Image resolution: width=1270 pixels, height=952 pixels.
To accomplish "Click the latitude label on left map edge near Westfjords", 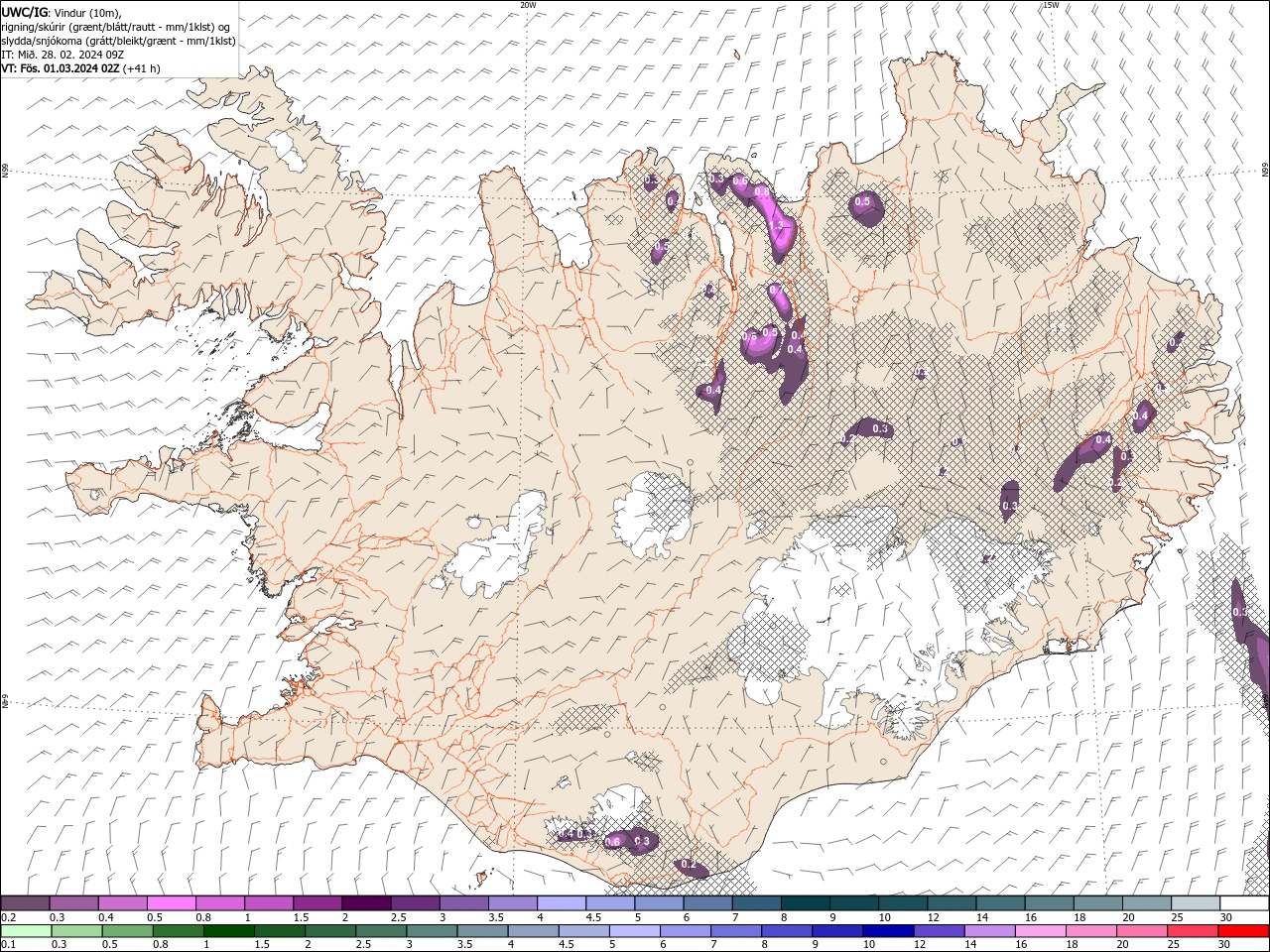I will 5,171.
